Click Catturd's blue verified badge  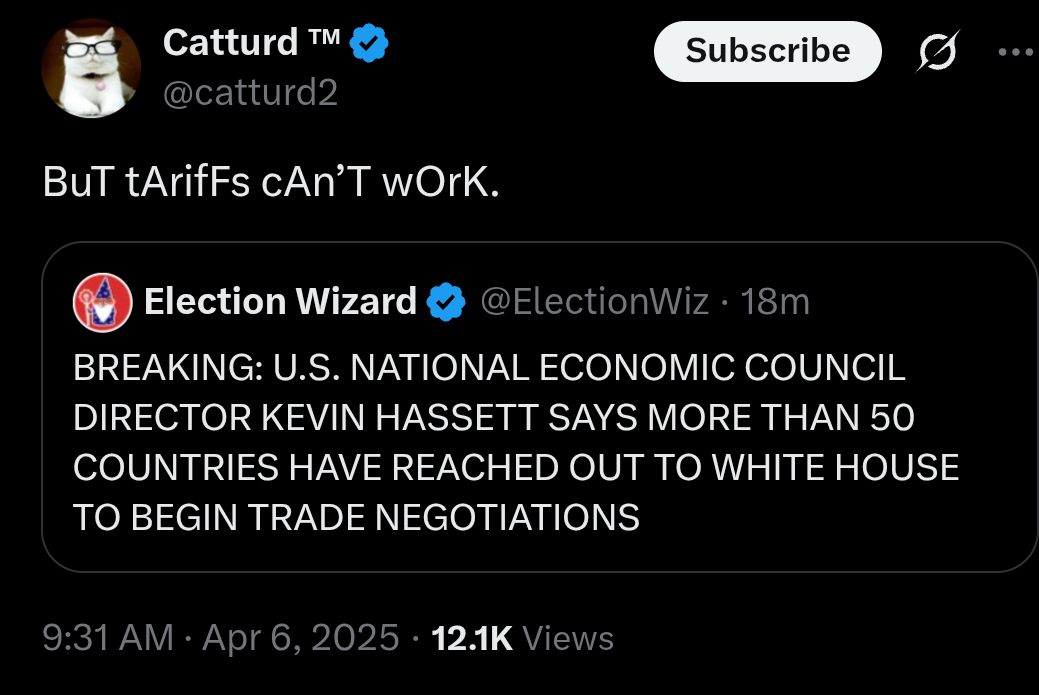pyautogui.click(x=370, y=44)
